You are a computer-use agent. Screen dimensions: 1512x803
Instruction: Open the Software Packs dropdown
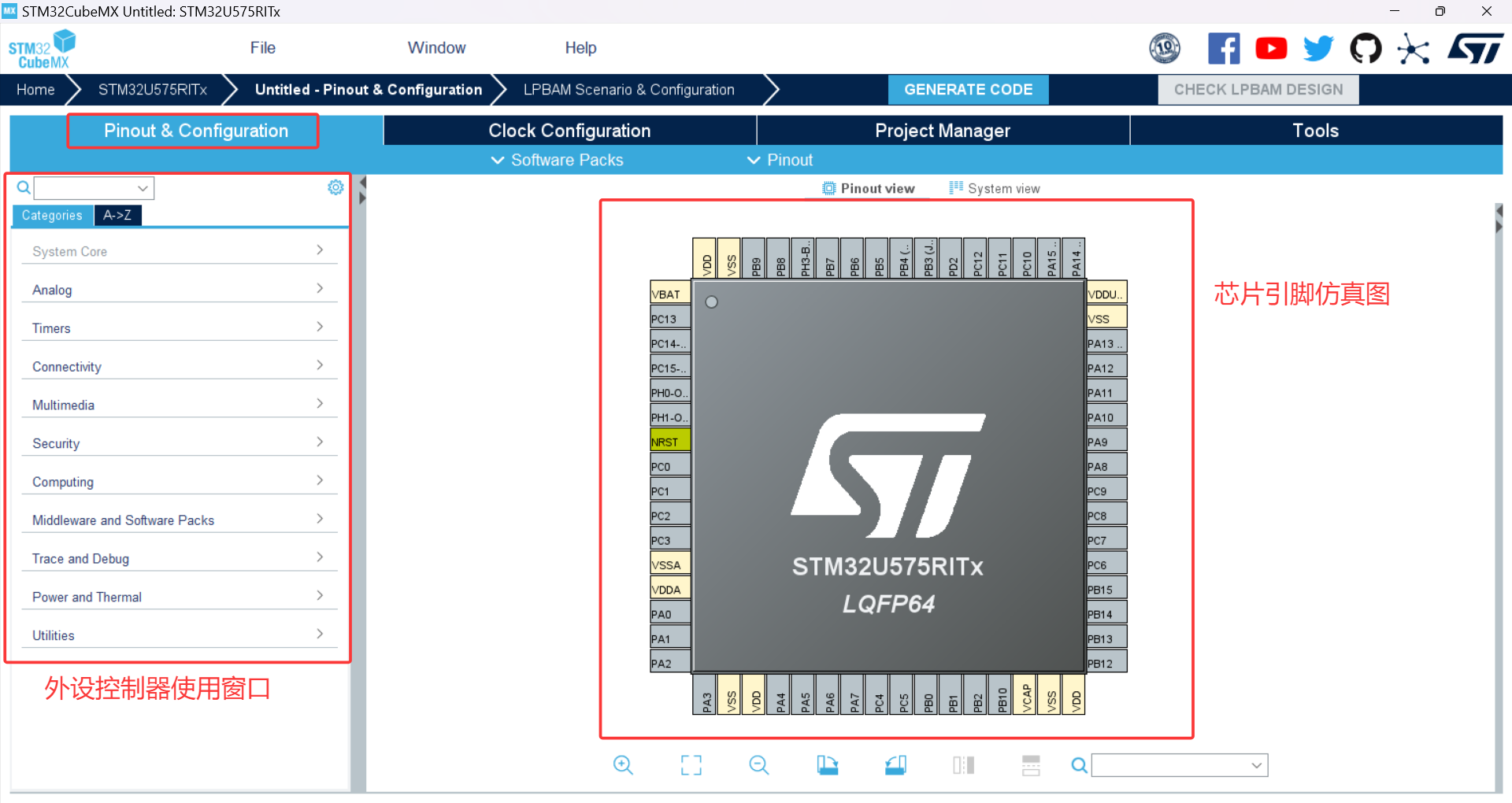[x=558, y=160]
